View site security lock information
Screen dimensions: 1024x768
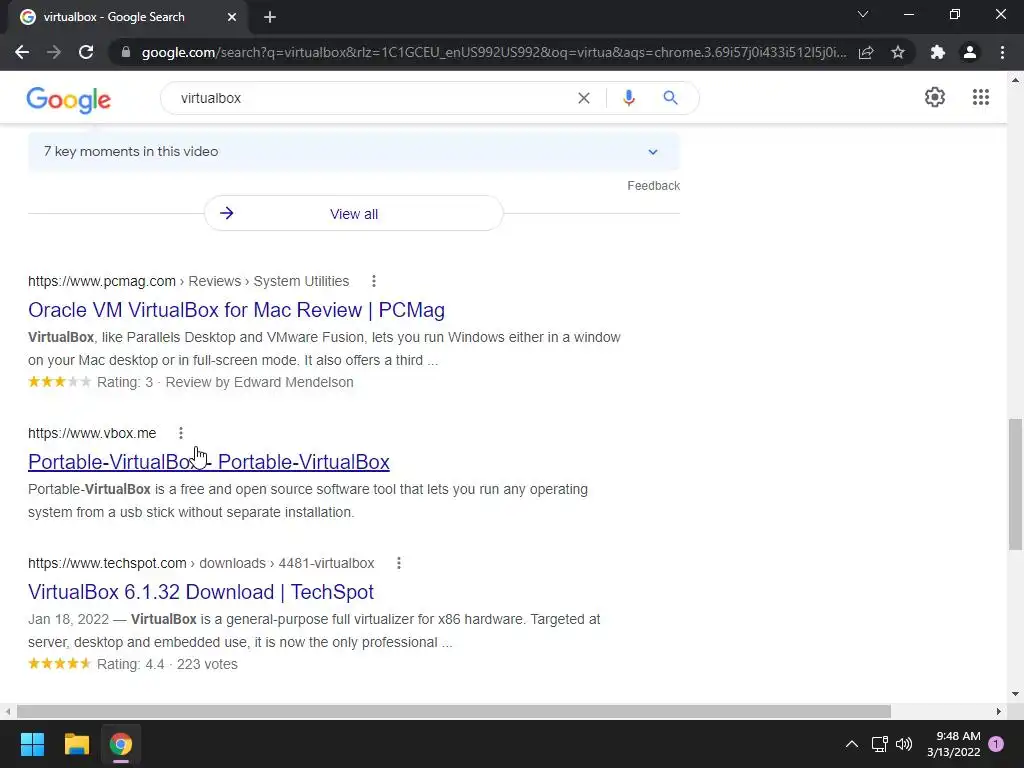(x=126, y=52)
